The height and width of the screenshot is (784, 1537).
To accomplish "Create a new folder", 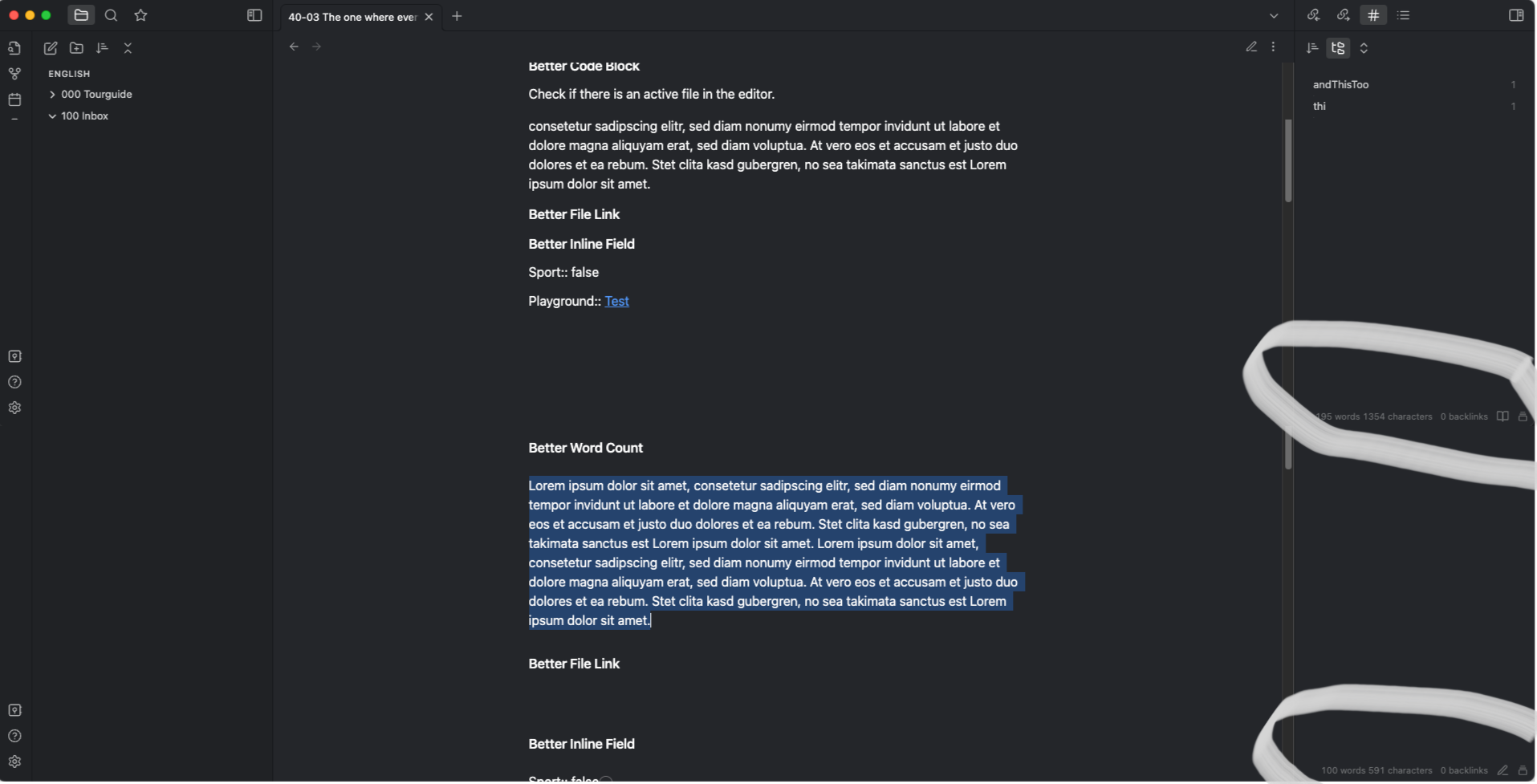I will click(76, 48).
